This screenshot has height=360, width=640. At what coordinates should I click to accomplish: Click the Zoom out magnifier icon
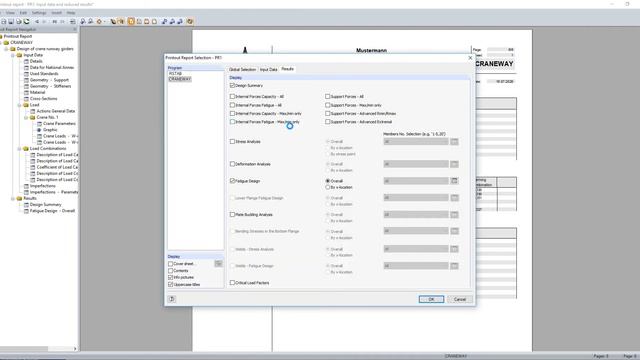point(91,21)
